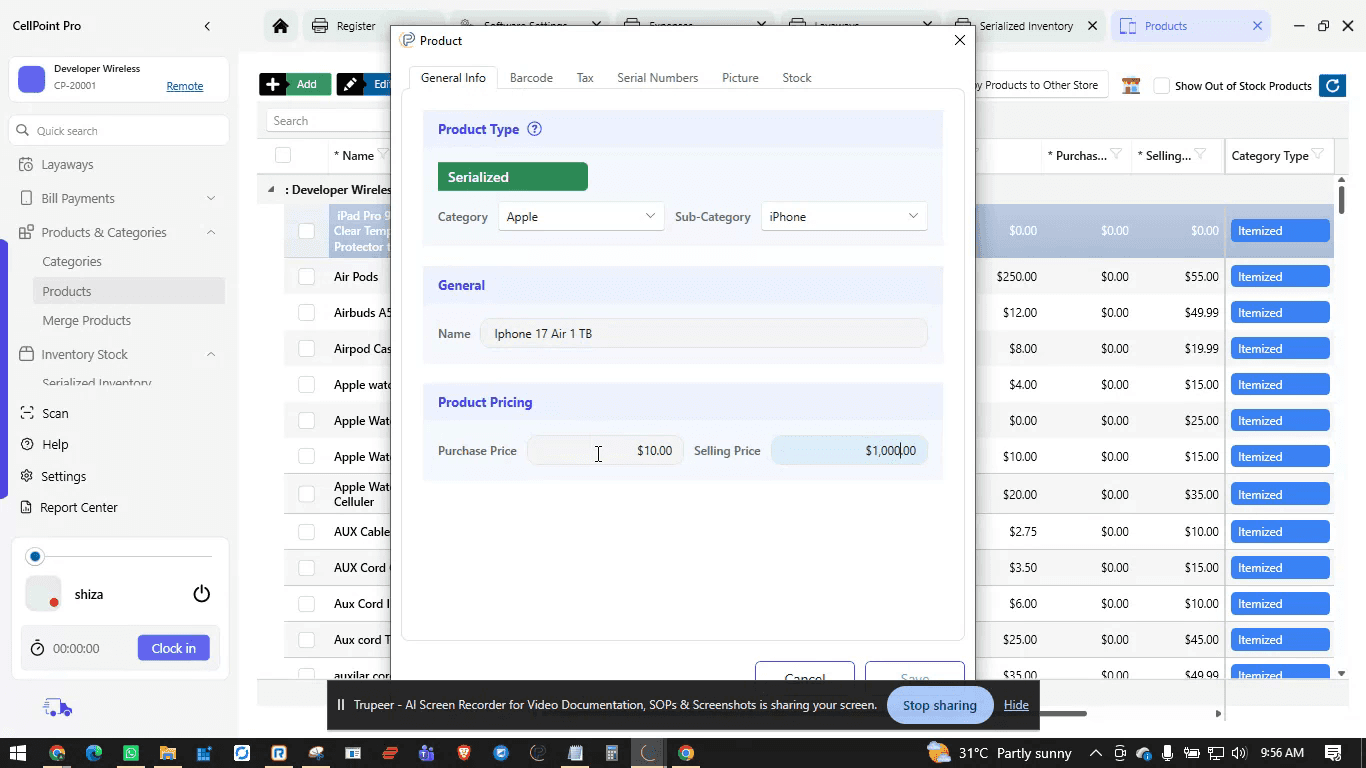1366x768 pixels.
Task: Enable Show Out of Stock Products
Action: point(1161,86)
